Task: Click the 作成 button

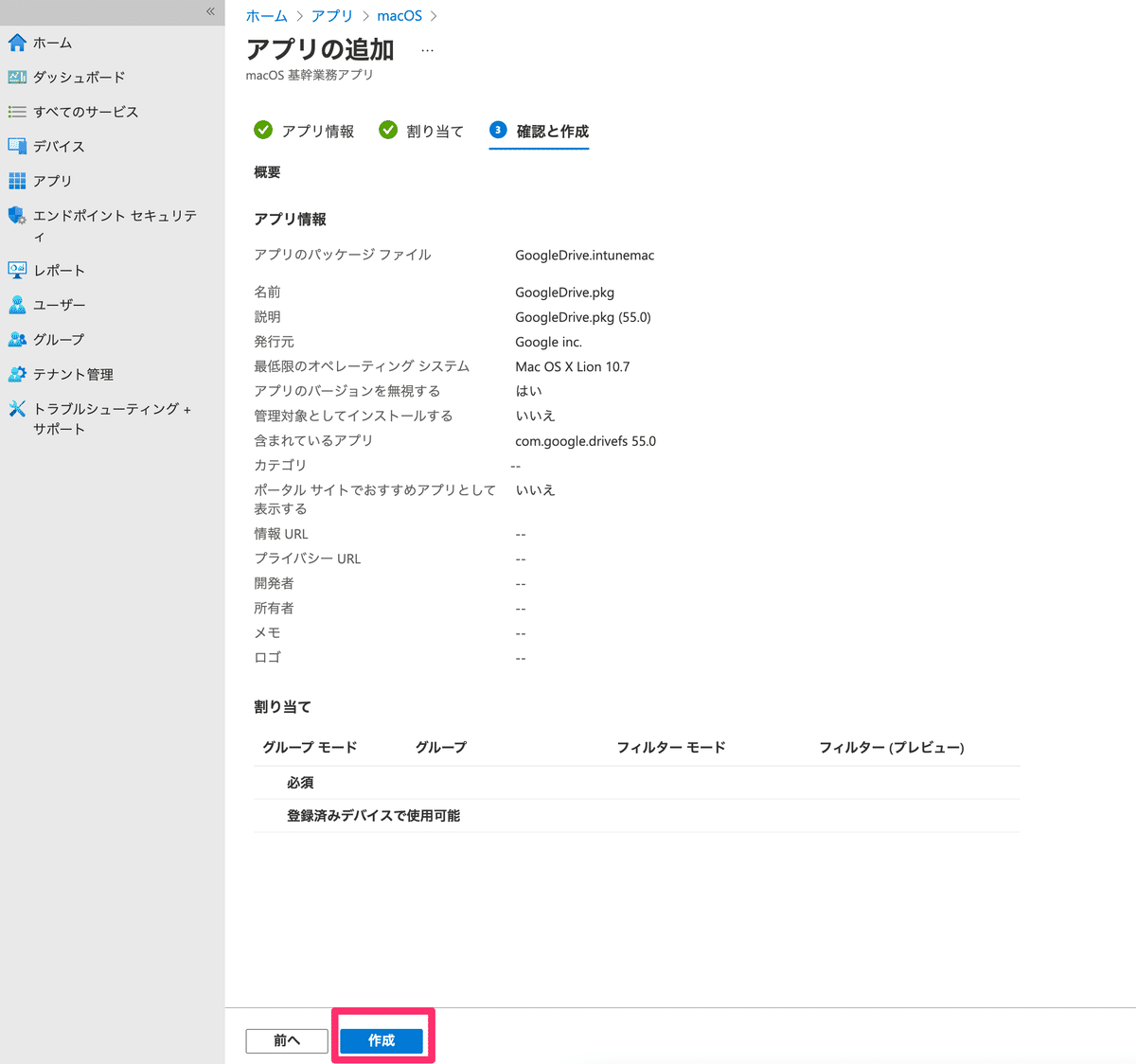Action: (x=382, y=1040)
